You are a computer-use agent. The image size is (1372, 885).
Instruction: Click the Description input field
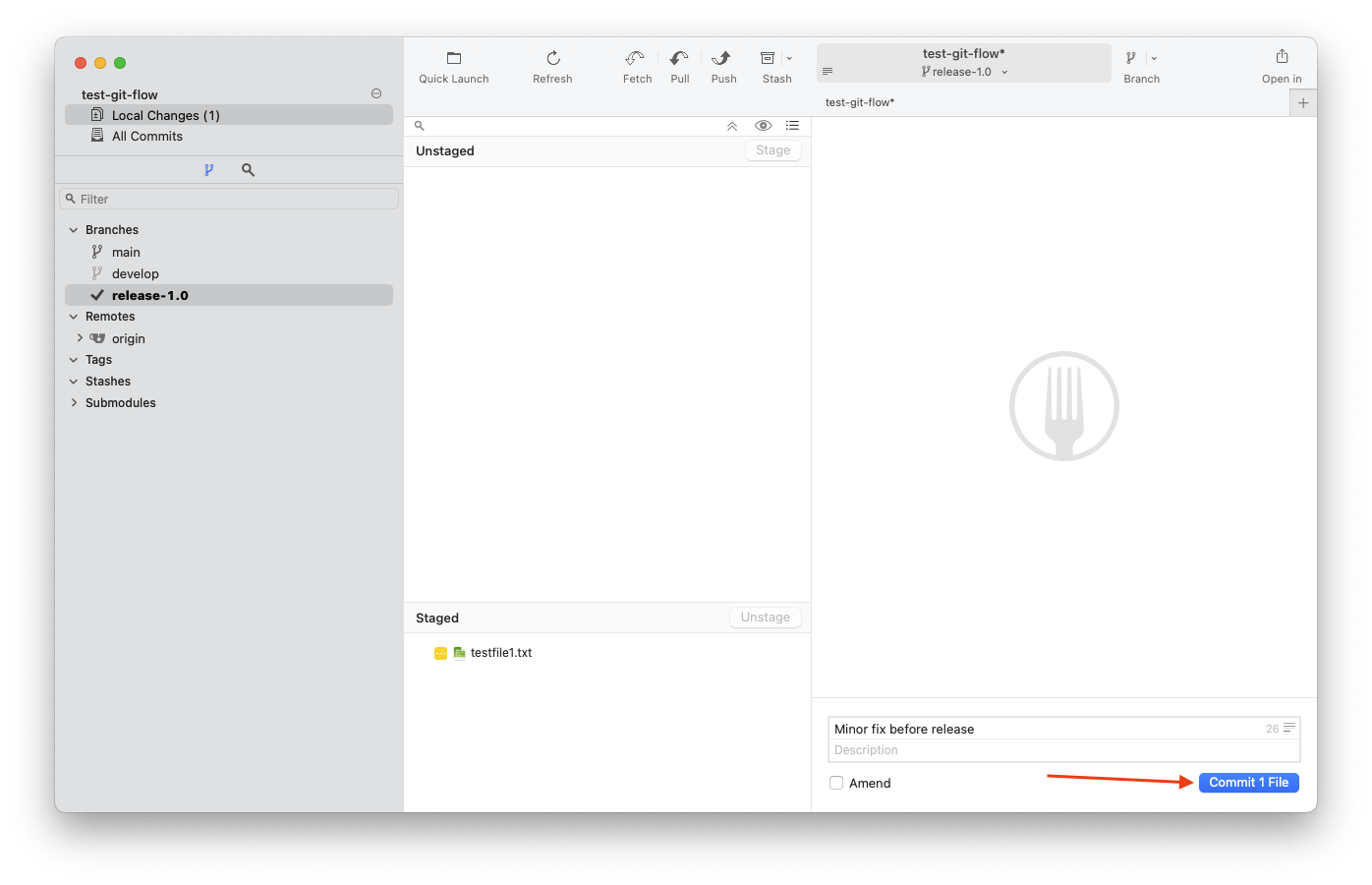point(1061,750)
